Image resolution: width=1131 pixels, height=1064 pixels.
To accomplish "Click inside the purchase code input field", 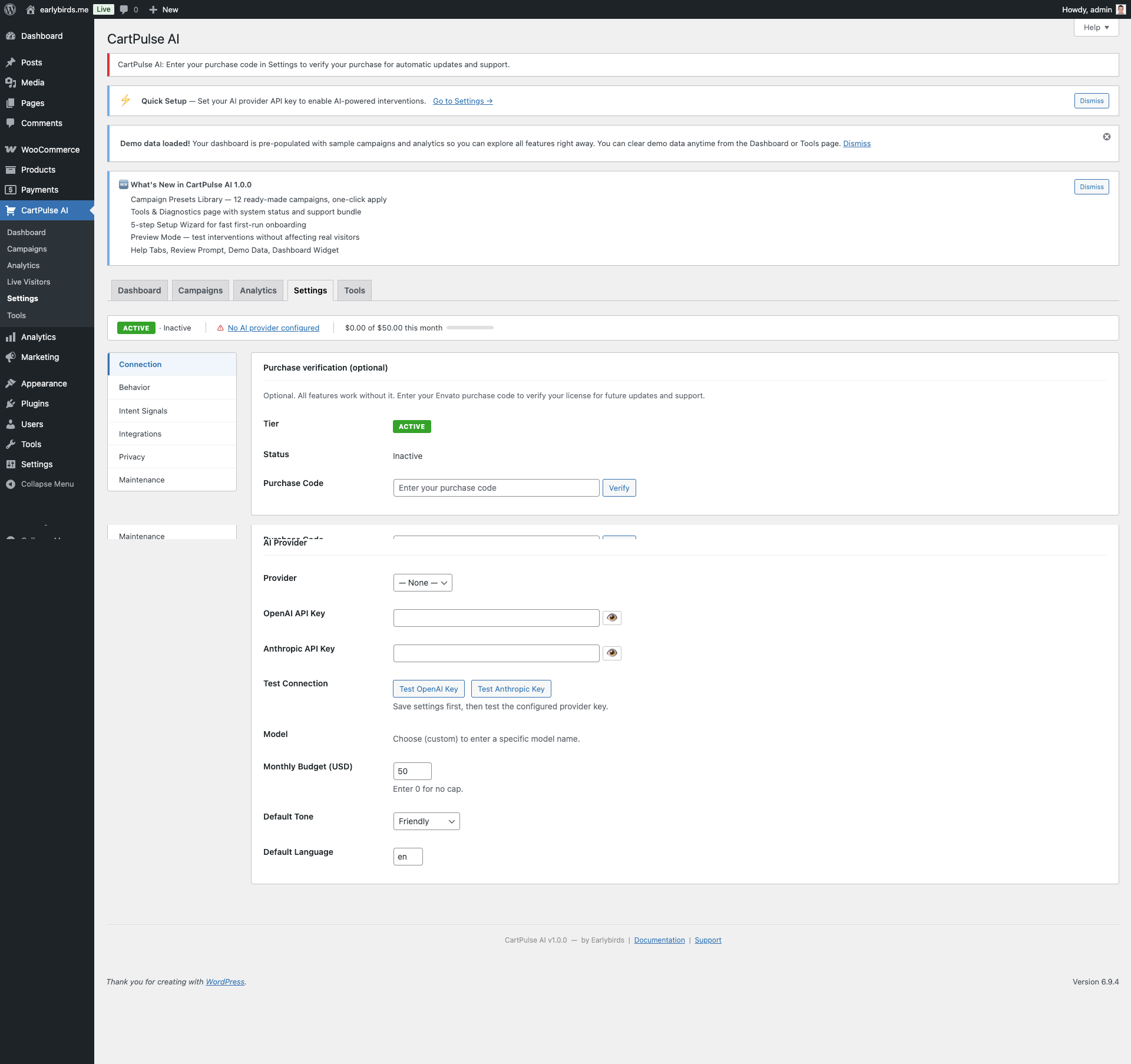I will pos(495,488).
